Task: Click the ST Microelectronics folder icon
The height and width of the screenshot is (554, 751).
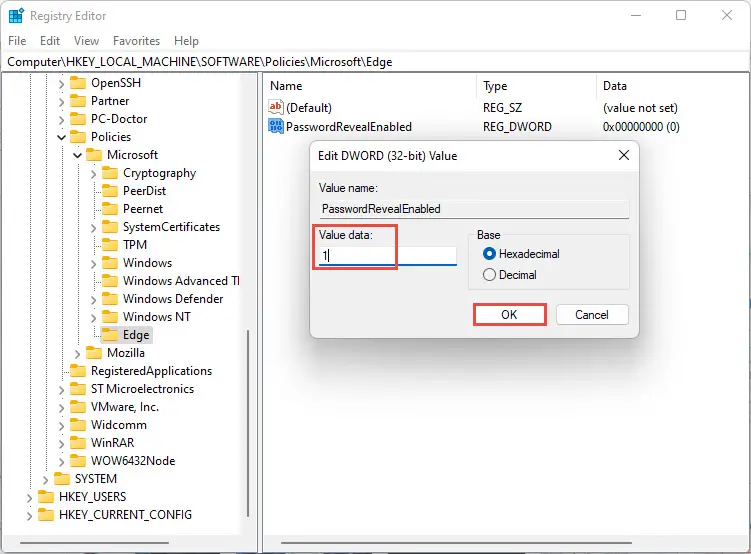Action: click(x=78, y=389)
